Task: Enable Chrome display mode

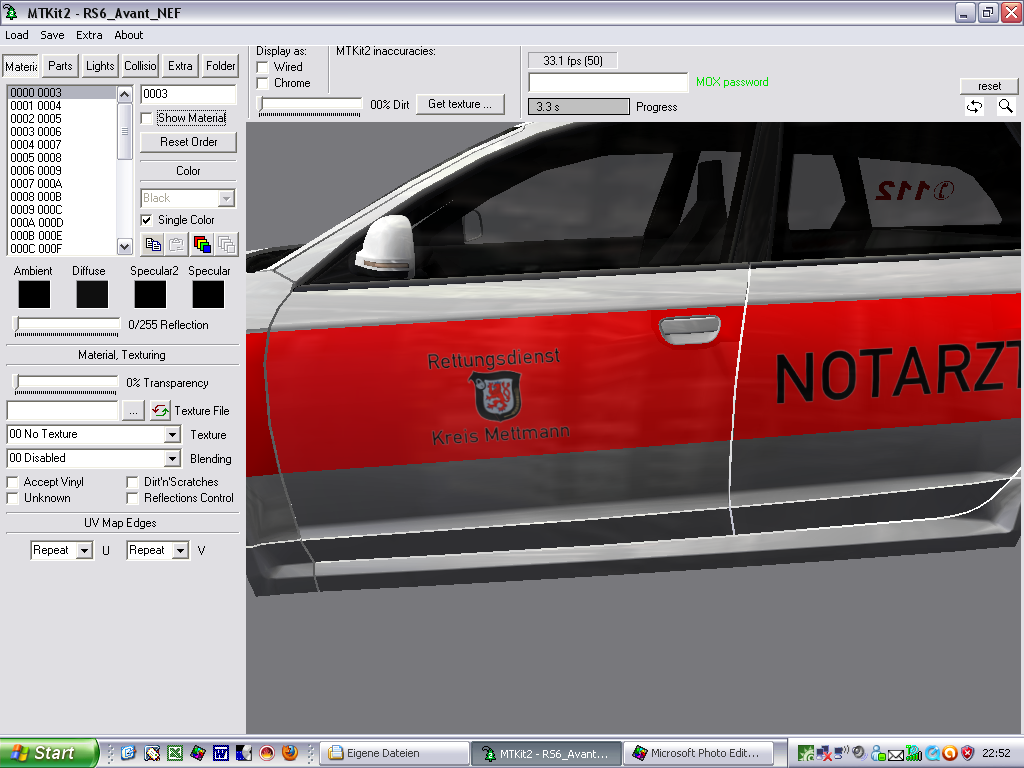Action: coord(263,84)
